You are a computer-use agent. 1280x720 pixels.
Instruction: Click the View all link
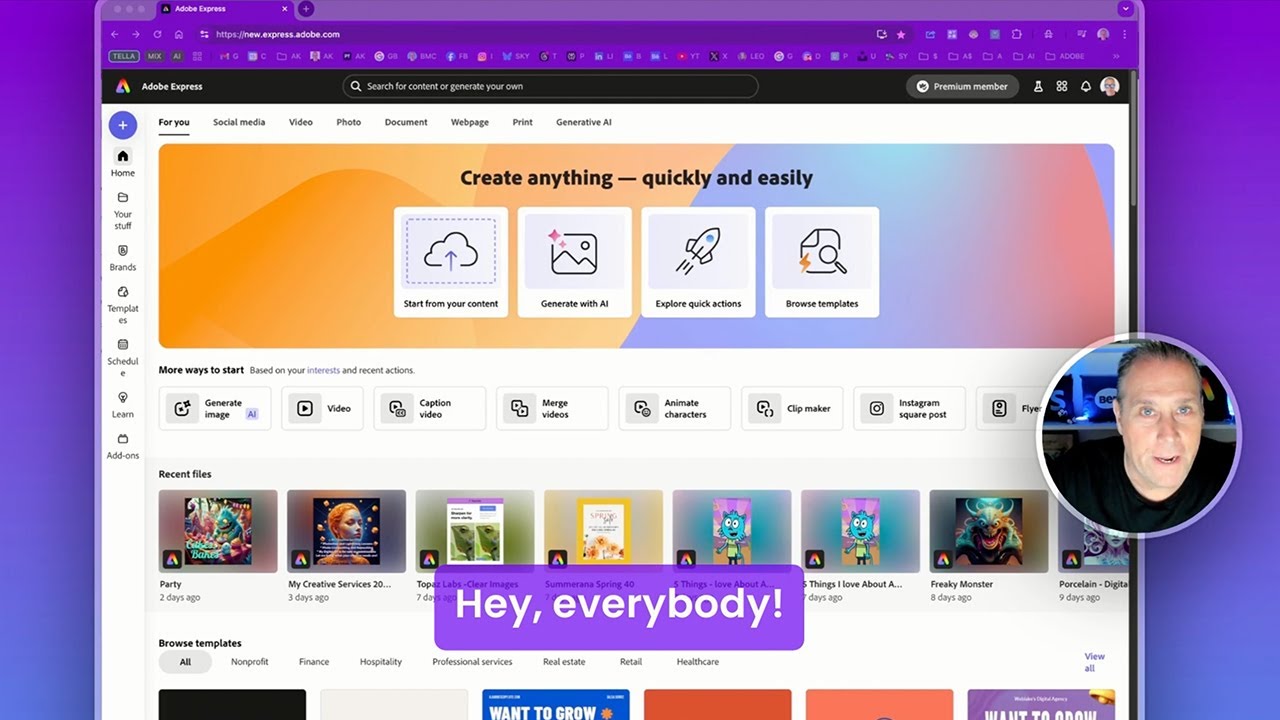pyautogui.click(x=1094, y=662)
